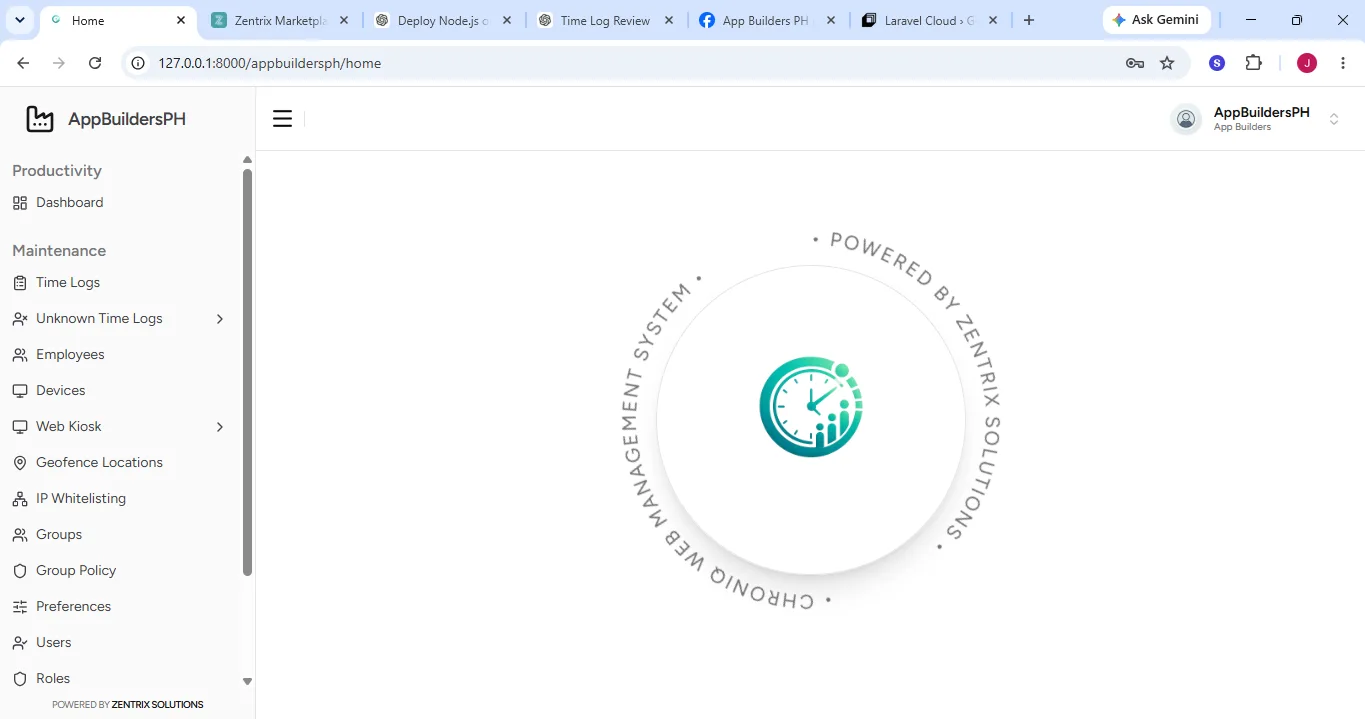This screenshot has height=719, width=1365.
Task: Click the Unknown Time Logs user icon
Action: coord(19,319)
